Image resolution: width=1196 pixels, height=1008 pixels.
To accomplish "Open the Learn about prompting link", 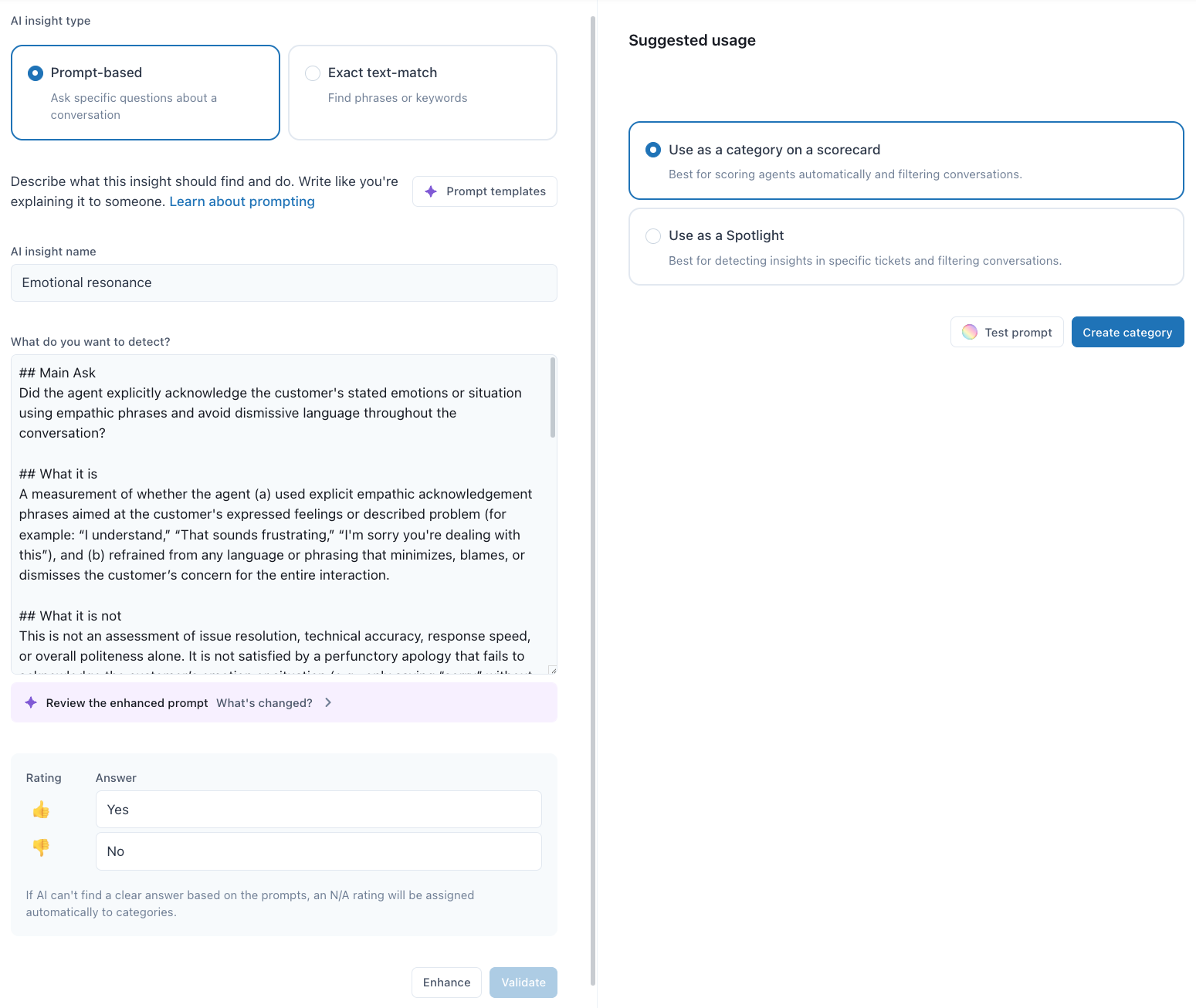I will coord(242,201).
